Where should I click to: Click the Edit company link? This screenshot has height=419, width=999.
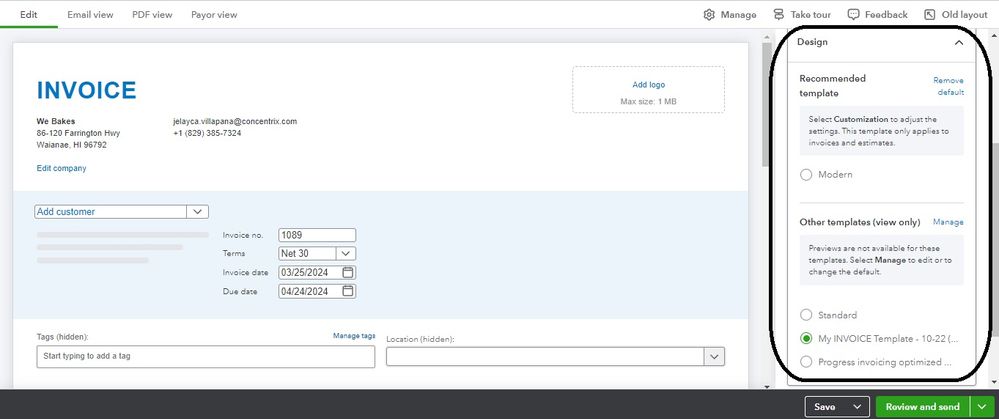click(61, 168)
